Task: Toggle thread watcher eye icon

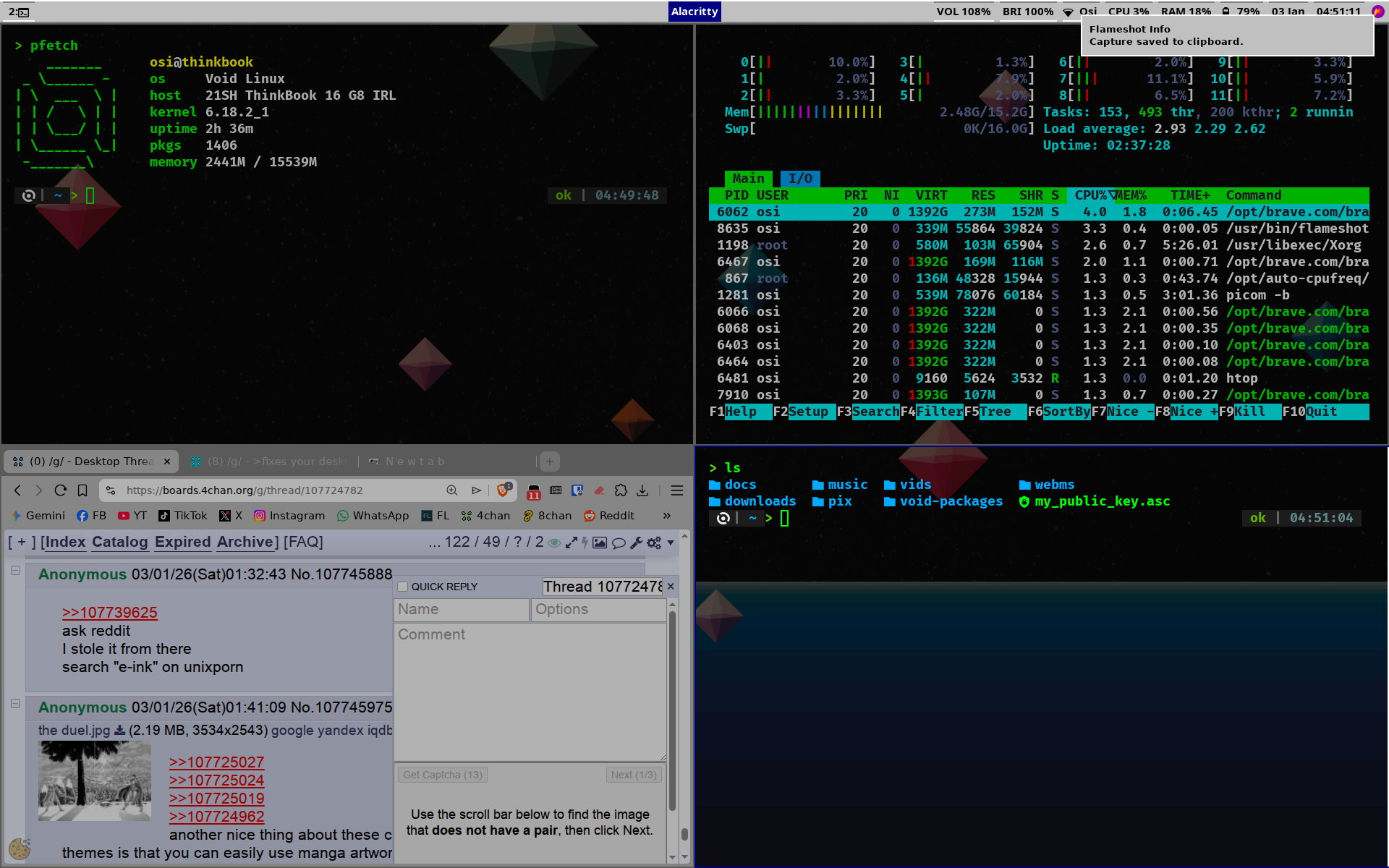Action: tap(554, 542)
